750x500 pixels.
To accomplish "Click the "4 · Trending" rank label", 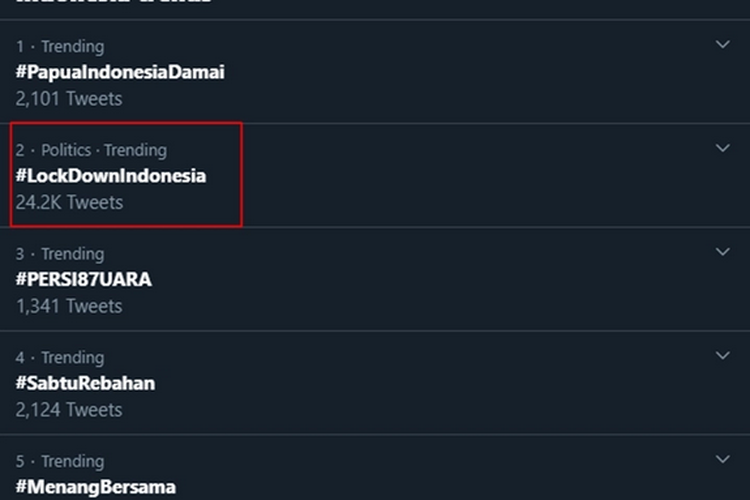I will pos(60,357).
